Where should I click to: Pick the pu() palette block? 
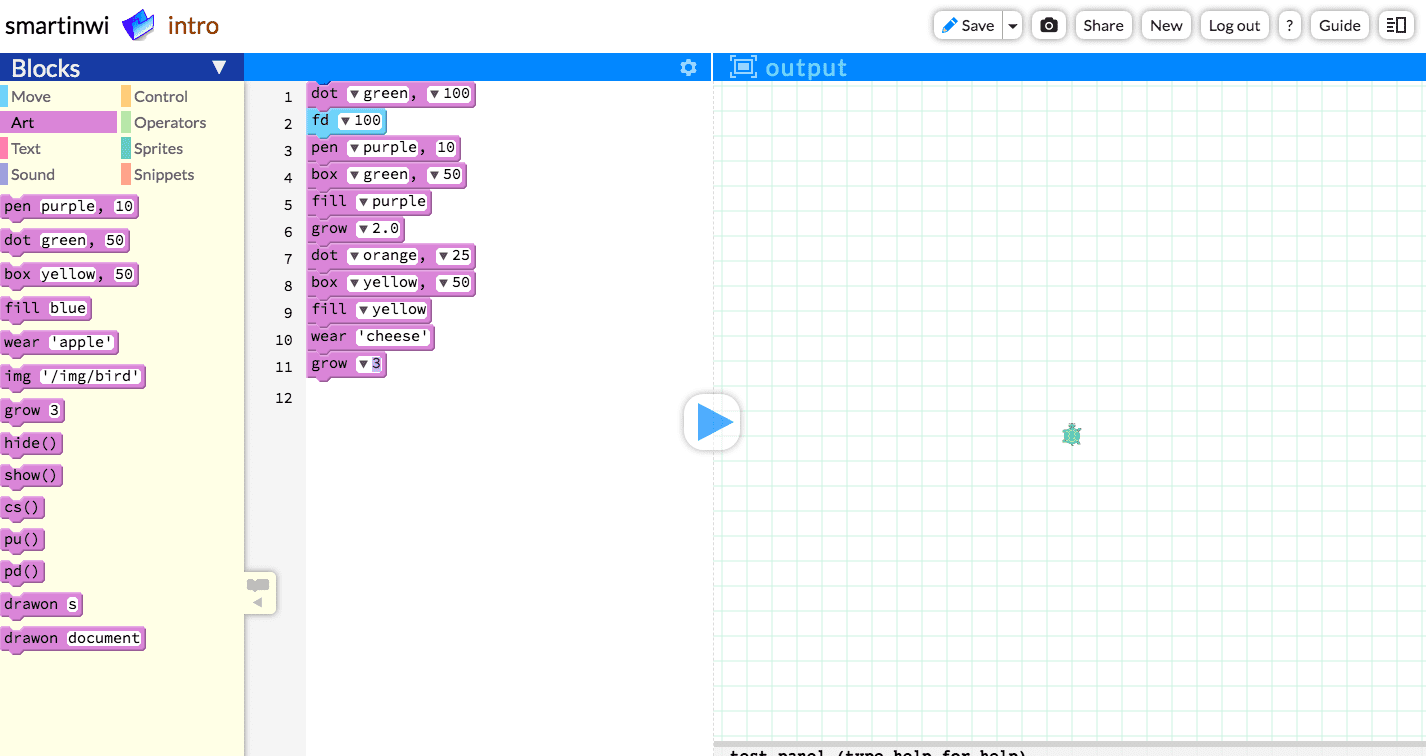[23, 539]
